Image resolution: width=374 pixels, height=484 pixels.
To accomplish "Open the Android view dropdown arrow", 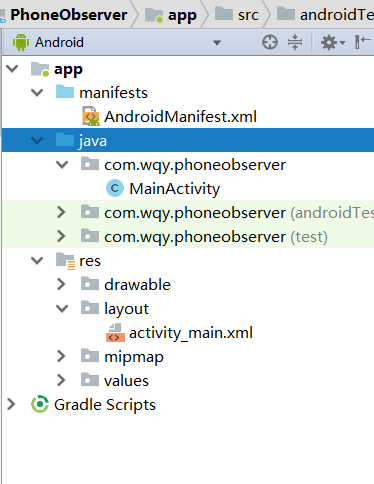I will click(217, 43).
